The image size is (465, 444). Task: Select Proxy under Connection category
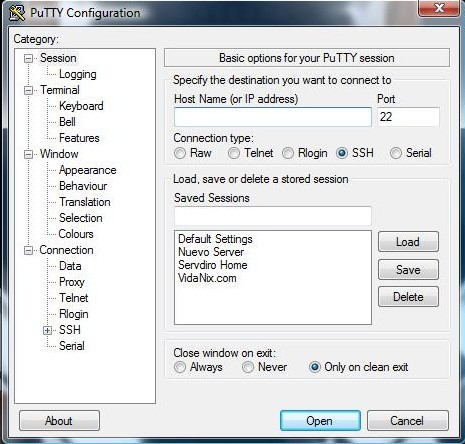(72, 282)
